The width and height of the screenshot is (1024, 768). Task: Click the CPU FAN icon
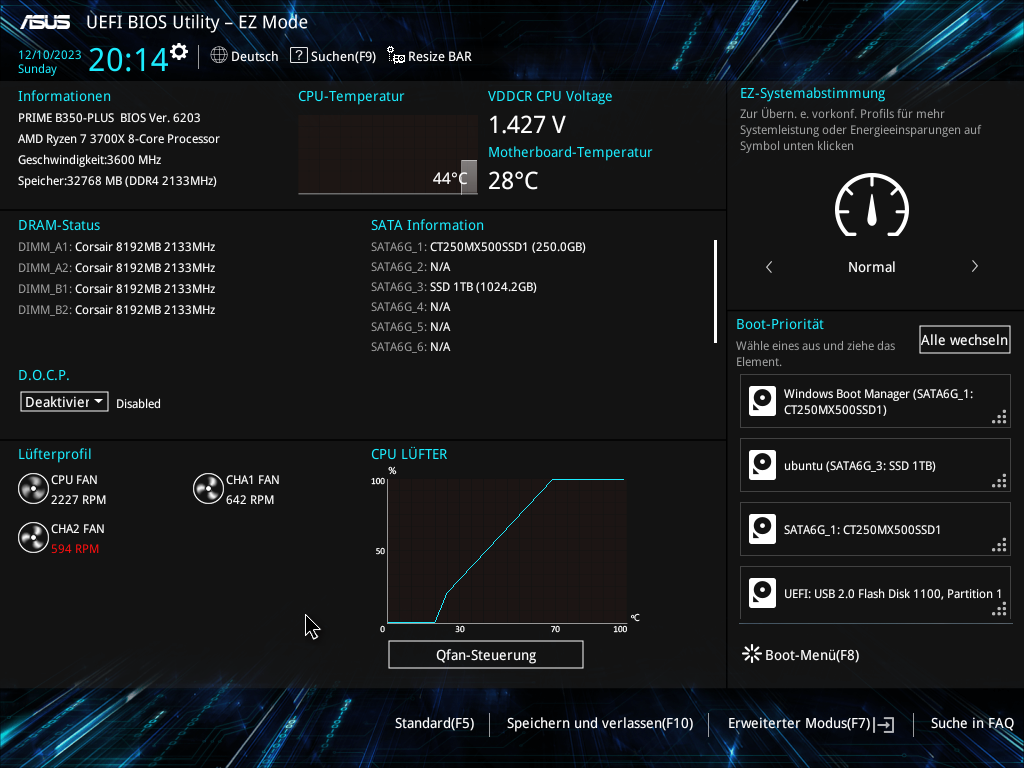(x=33, y=488)
